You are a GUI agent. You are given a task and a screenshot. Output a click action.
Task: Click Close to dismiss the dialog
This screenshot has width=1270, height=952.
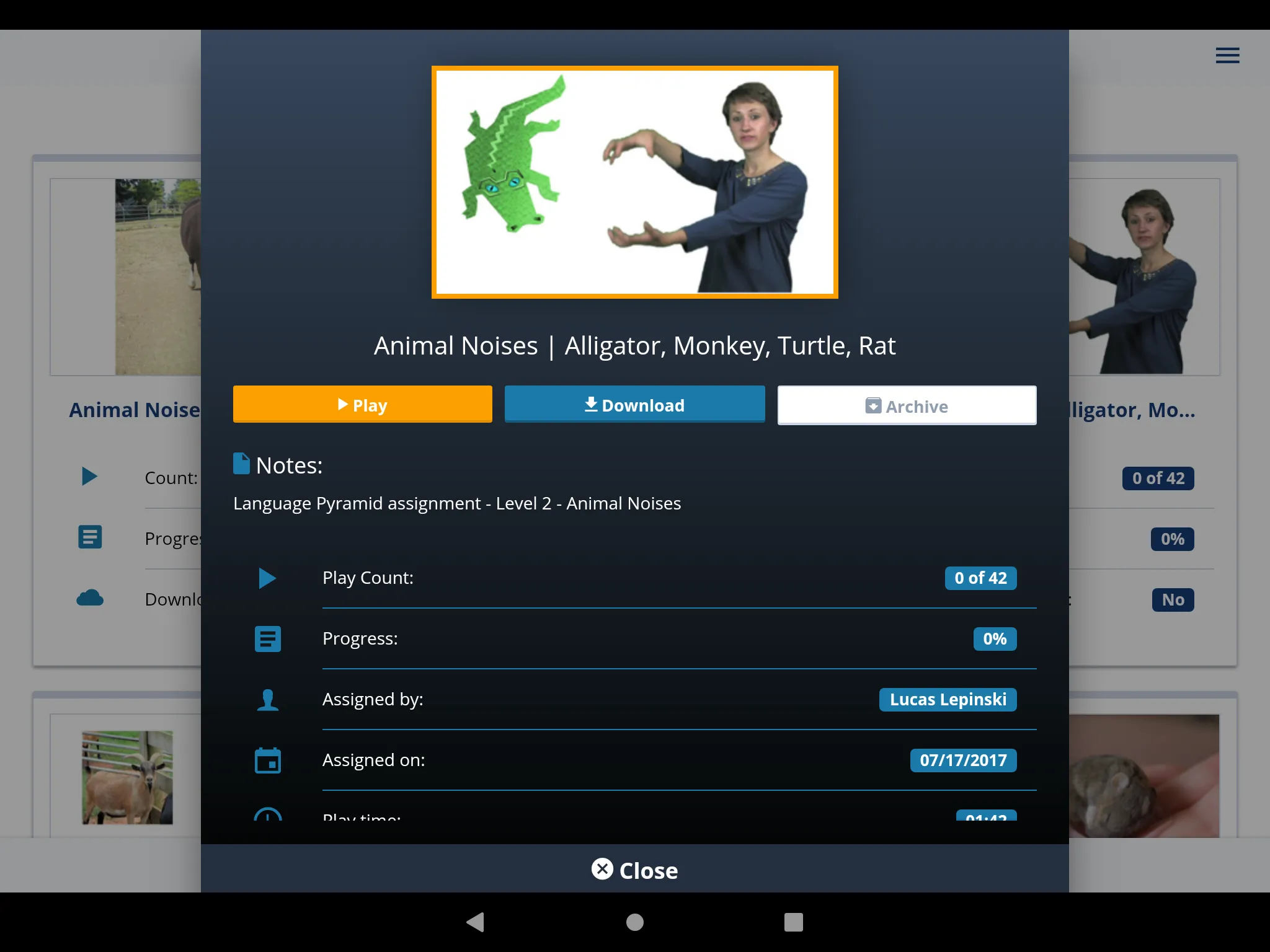(x=634, y=869)
